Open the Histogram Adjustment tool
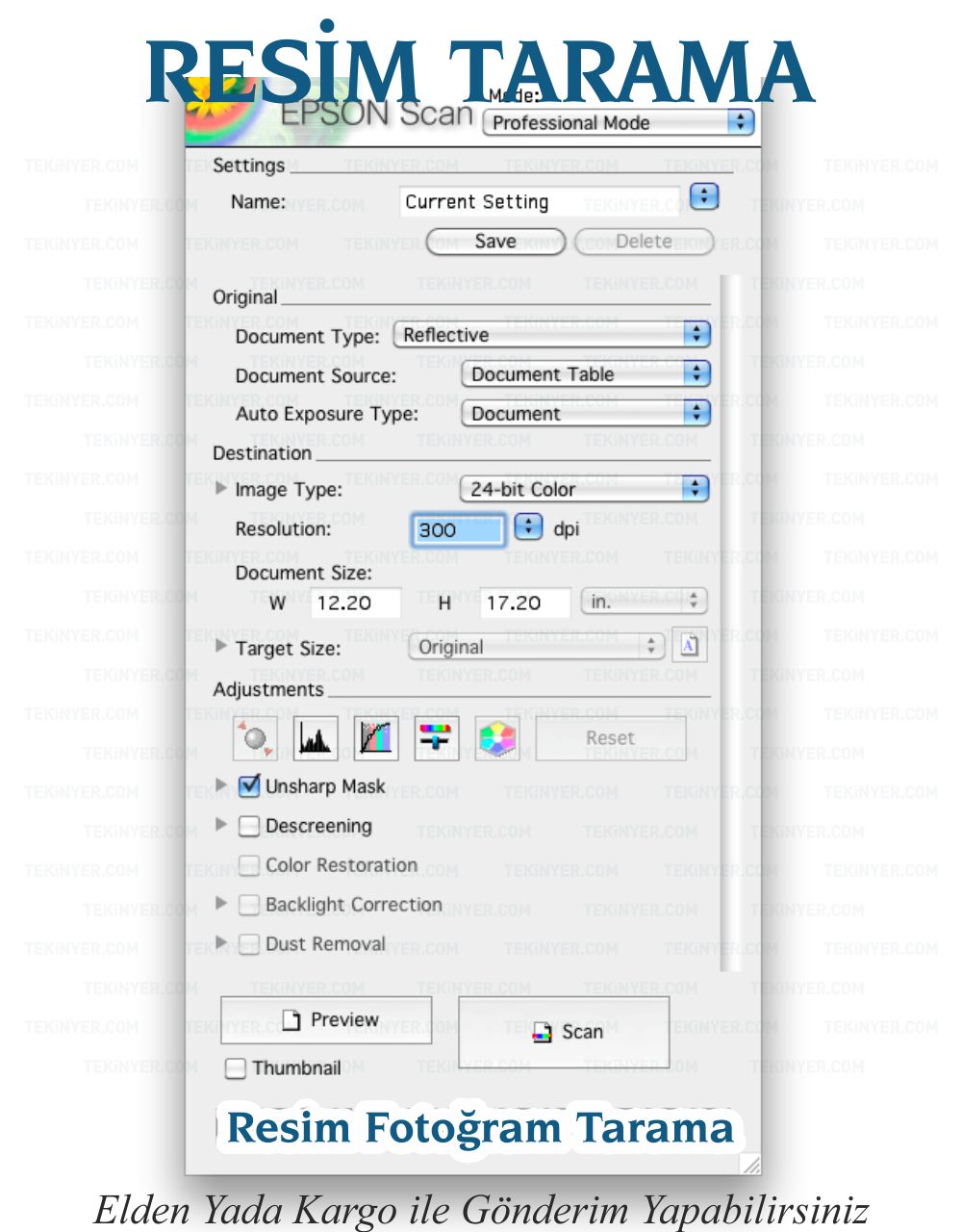Screen dimensions: 962x1232 (x=316, y=738)
